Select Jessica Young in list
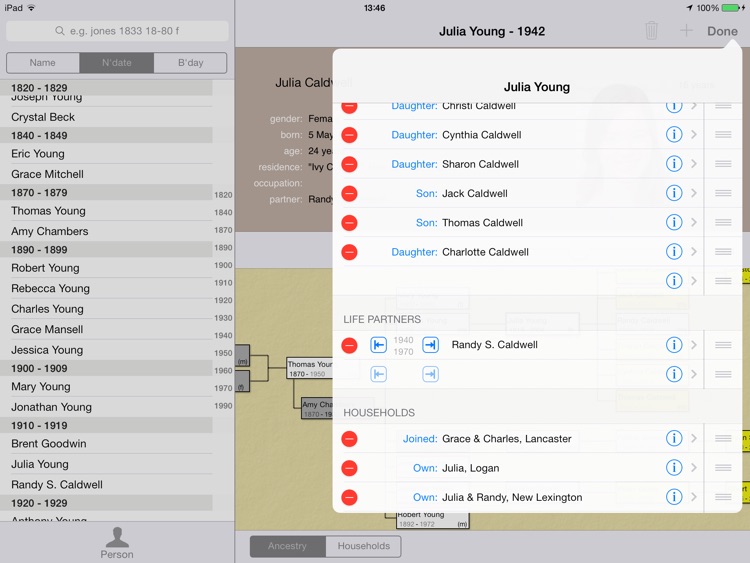Viewport: 750px width, 563px height. coord(106,350)
